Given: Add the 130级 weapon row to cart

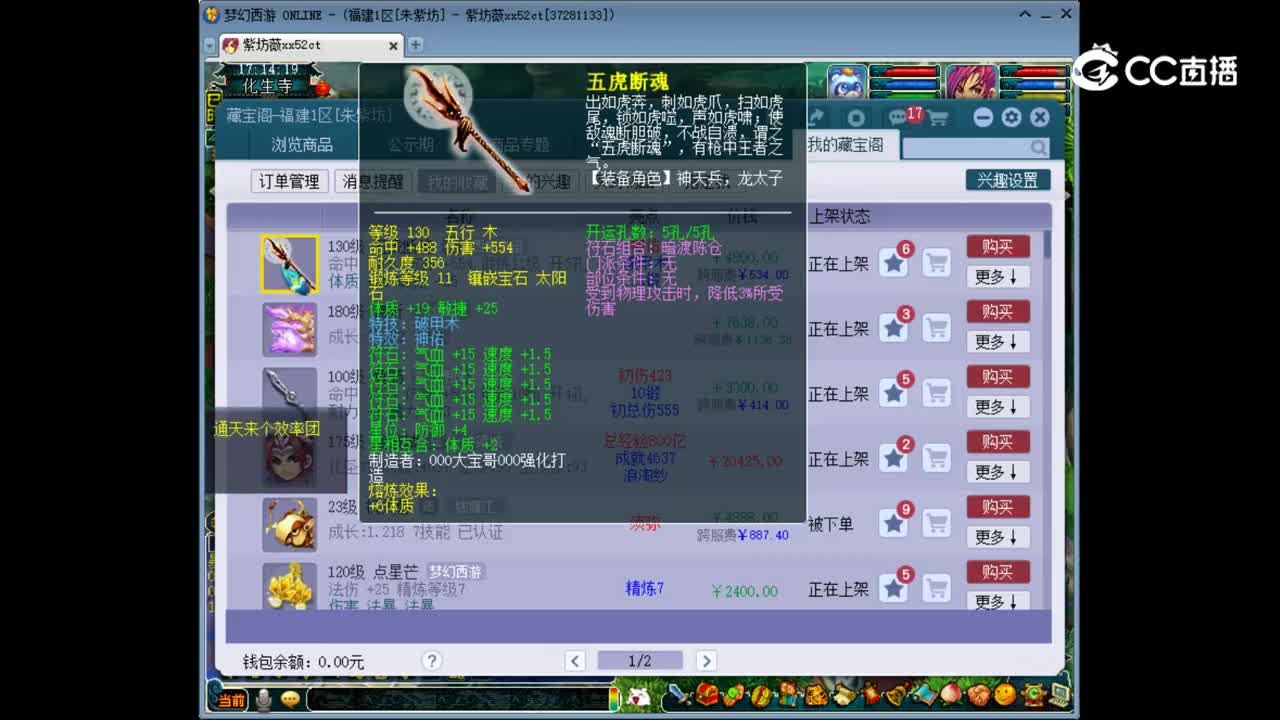Looking at the screenshot, I should point(936,263).
